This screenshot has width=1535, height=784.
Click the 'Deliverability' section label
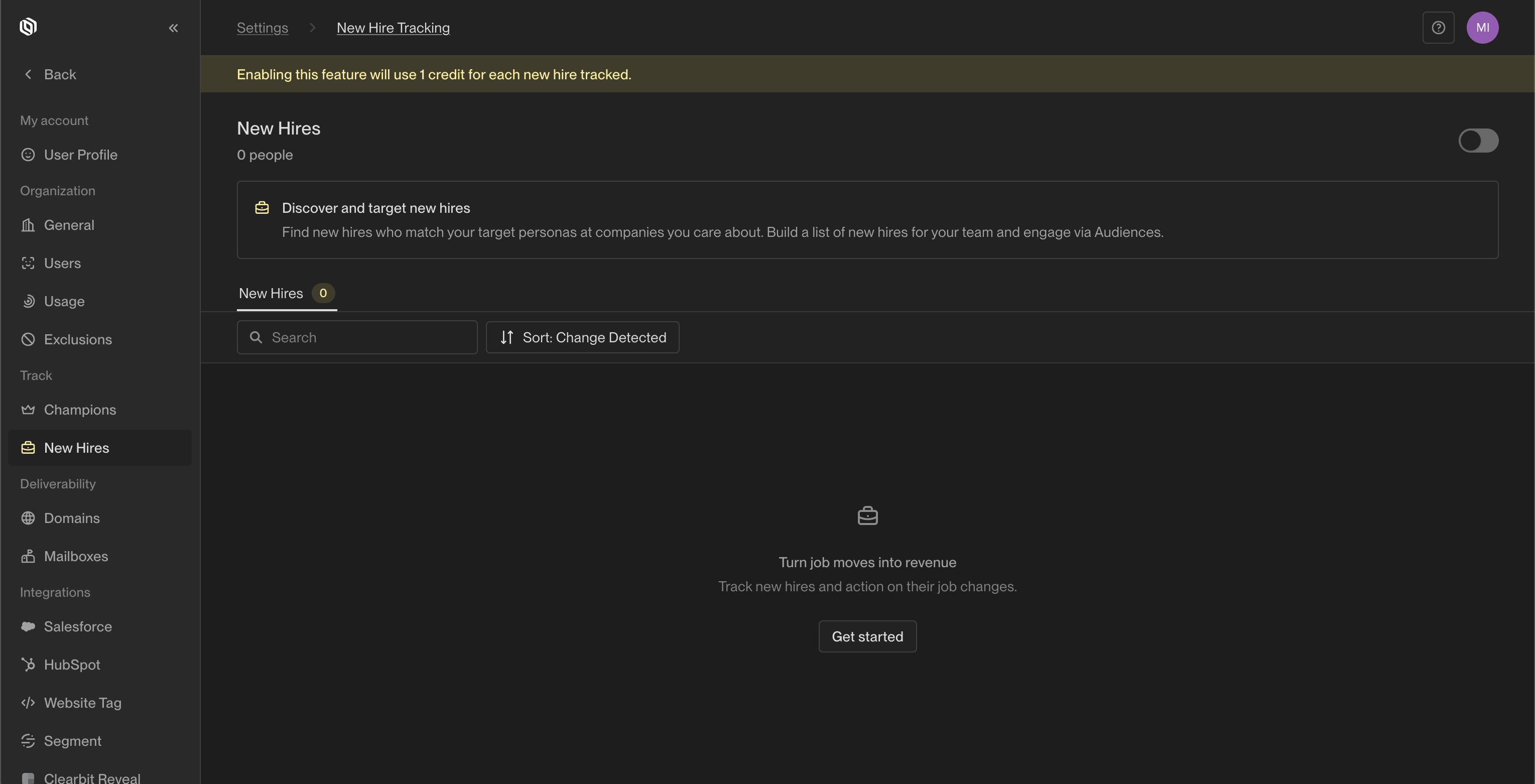58,484
